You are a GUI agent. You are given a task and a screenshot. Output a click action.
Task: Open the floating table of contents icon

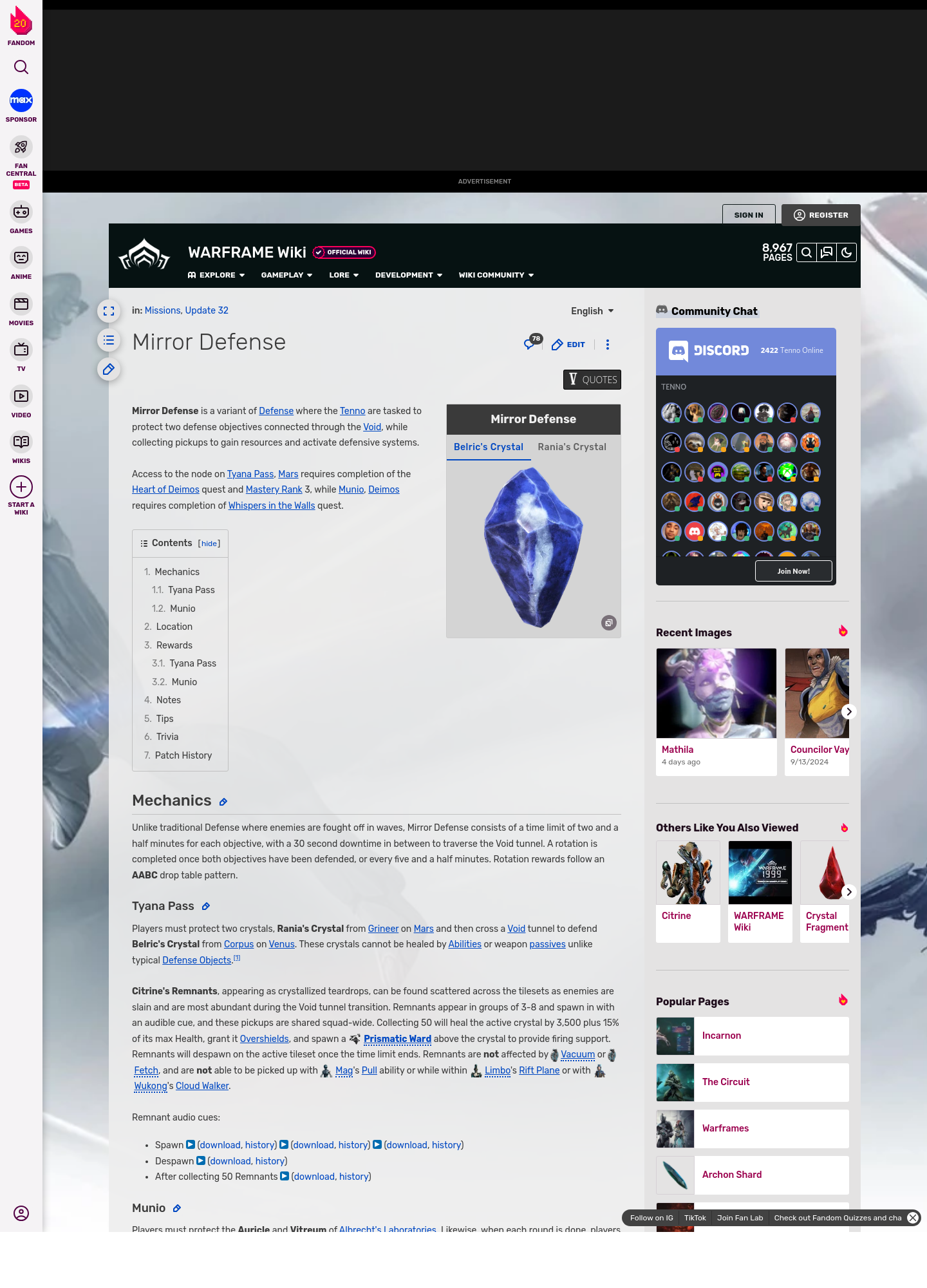click(x=109, y=340)
